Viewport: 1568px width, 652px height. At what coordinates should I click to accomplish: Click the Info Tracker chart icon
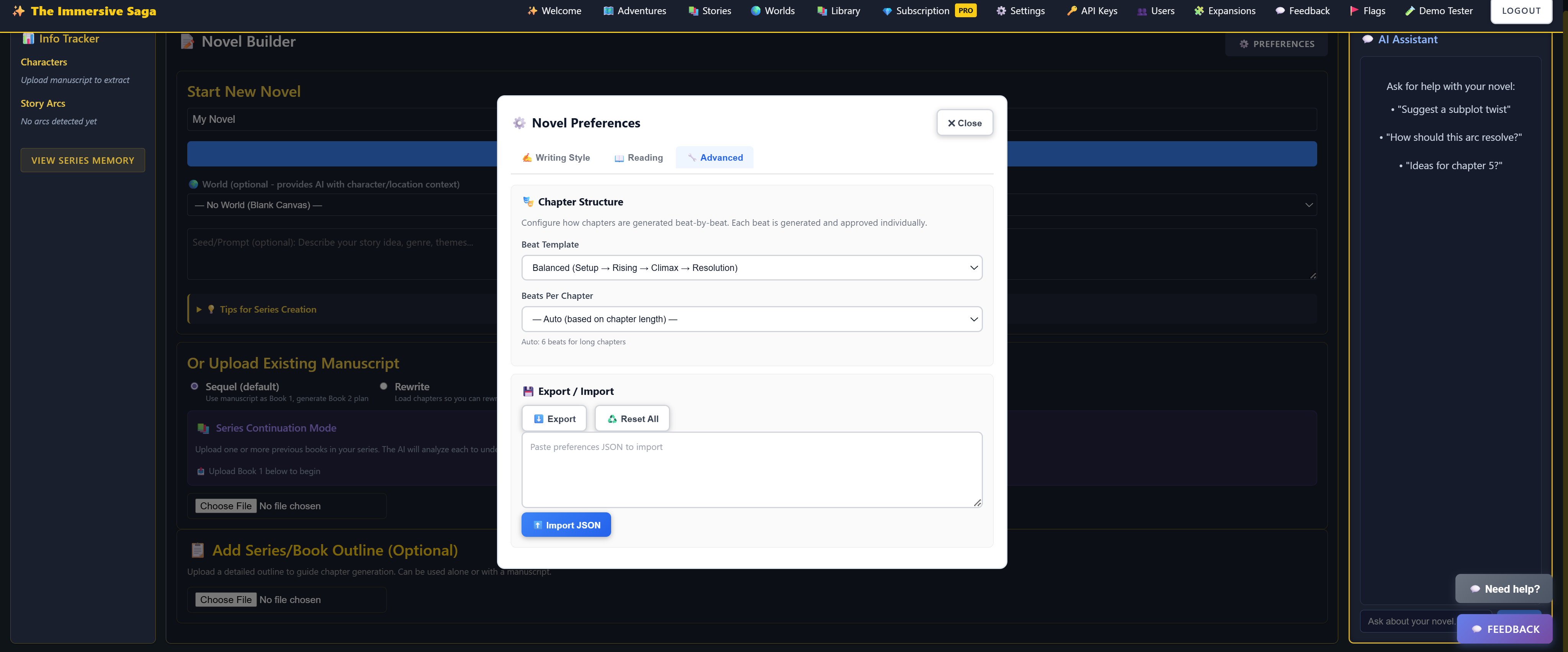coord(28,39)
